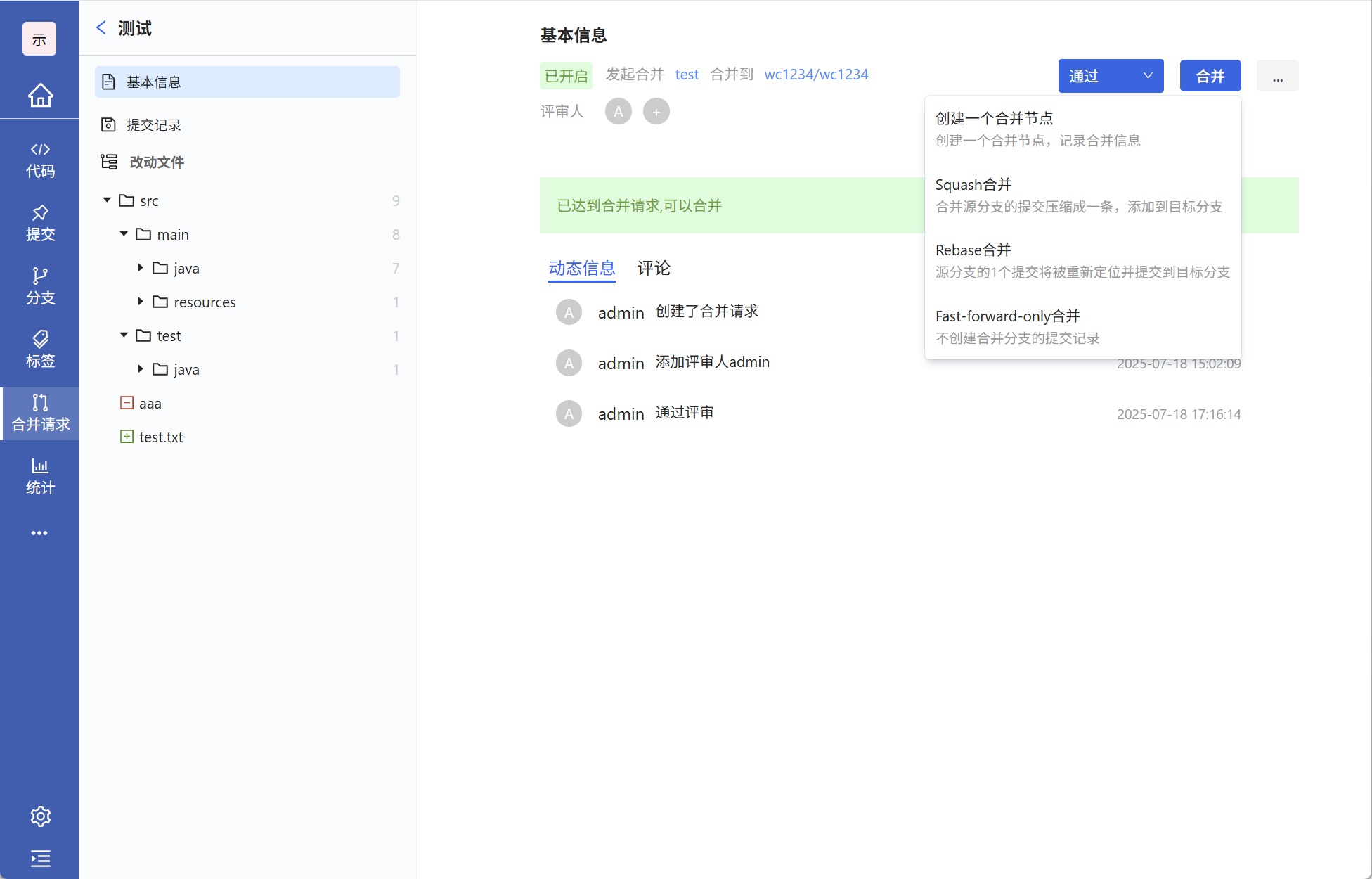
Task: Open the test.txt added file
Action: [161, 437]
